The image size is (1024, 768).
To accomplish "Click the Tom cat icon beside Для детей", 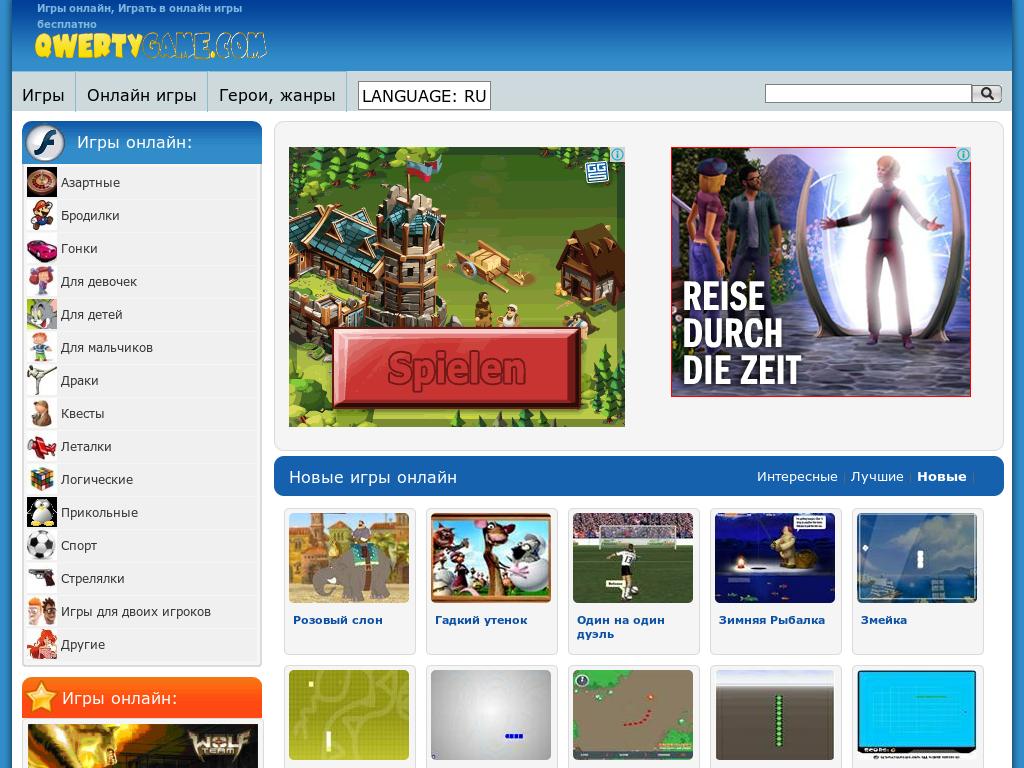I will 42,315.
